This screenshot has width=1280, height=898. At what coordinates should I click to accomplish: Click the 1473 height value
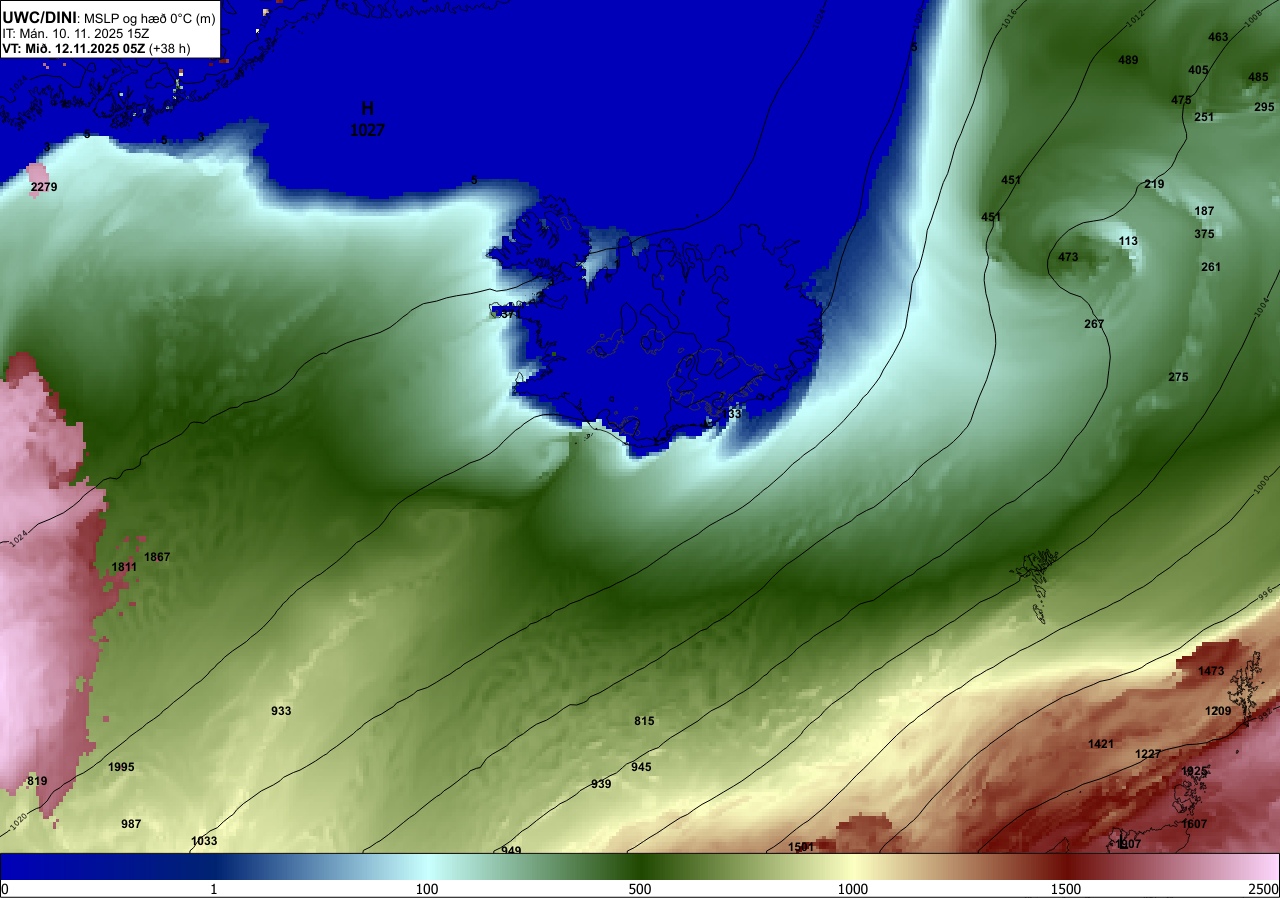(x=1211, y=671)
